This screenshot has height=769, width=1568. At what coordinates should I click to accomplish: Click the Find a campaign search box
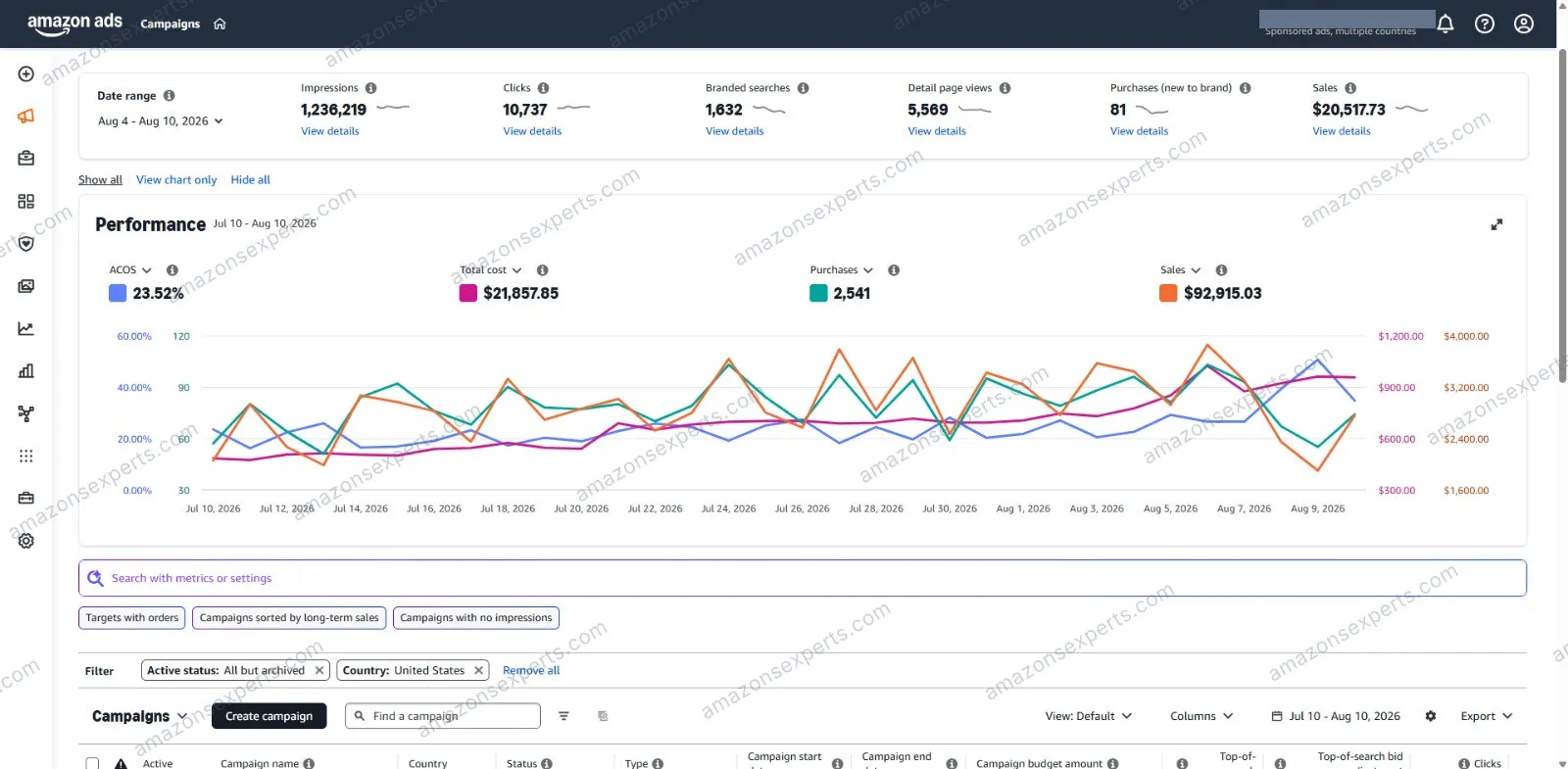[443, 716]
